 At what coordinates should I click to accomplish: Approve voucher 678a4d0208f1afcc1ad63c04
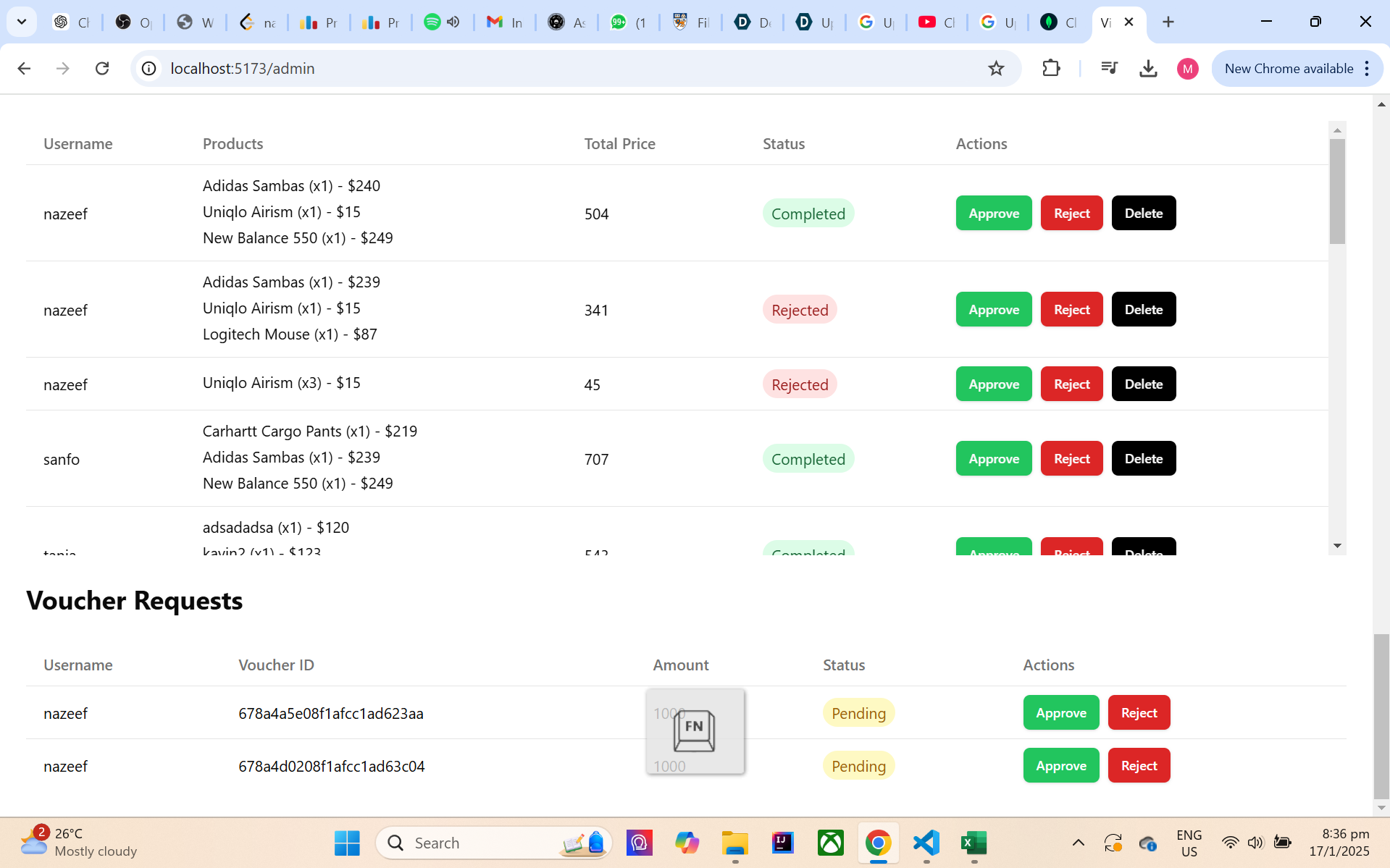tap(1061, 765)
